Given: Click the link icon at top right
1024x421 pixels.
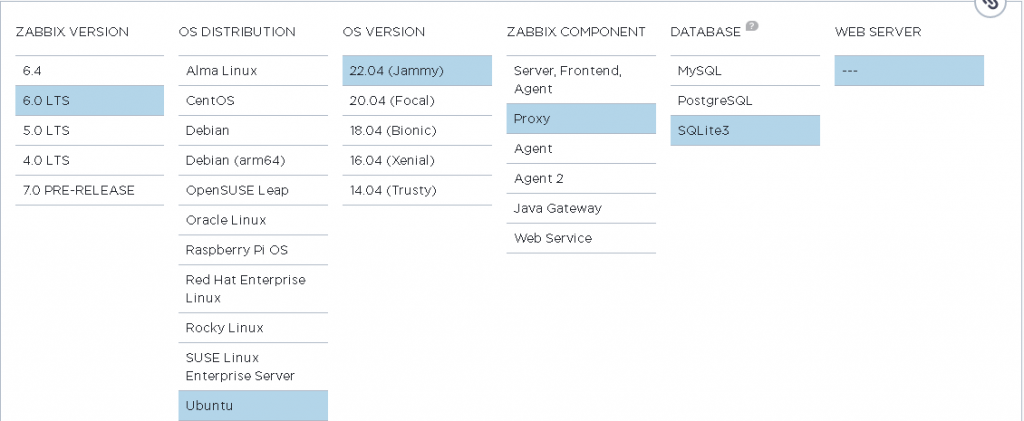Looking at the screenshot, I should pyautogui.click(x=990, y=5).
